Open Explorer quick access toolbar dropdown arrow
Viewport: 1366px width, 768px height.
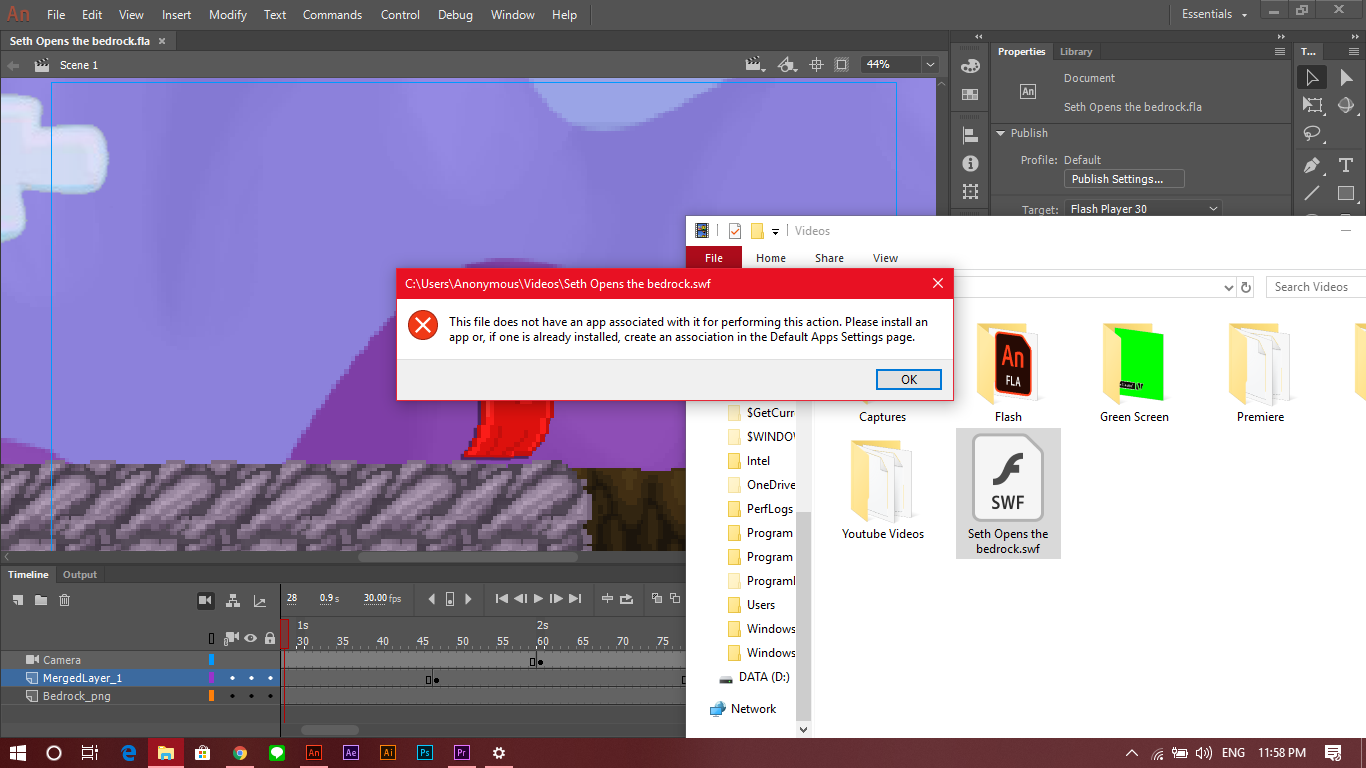click(775, 232)
